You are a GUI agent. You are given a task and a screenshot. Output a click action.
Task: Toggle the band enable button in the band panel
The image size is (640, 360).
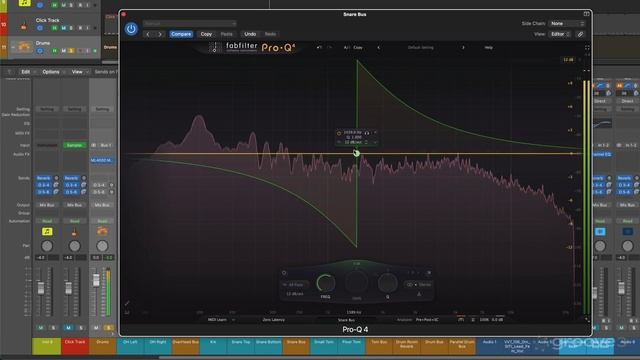pos(284,273)
